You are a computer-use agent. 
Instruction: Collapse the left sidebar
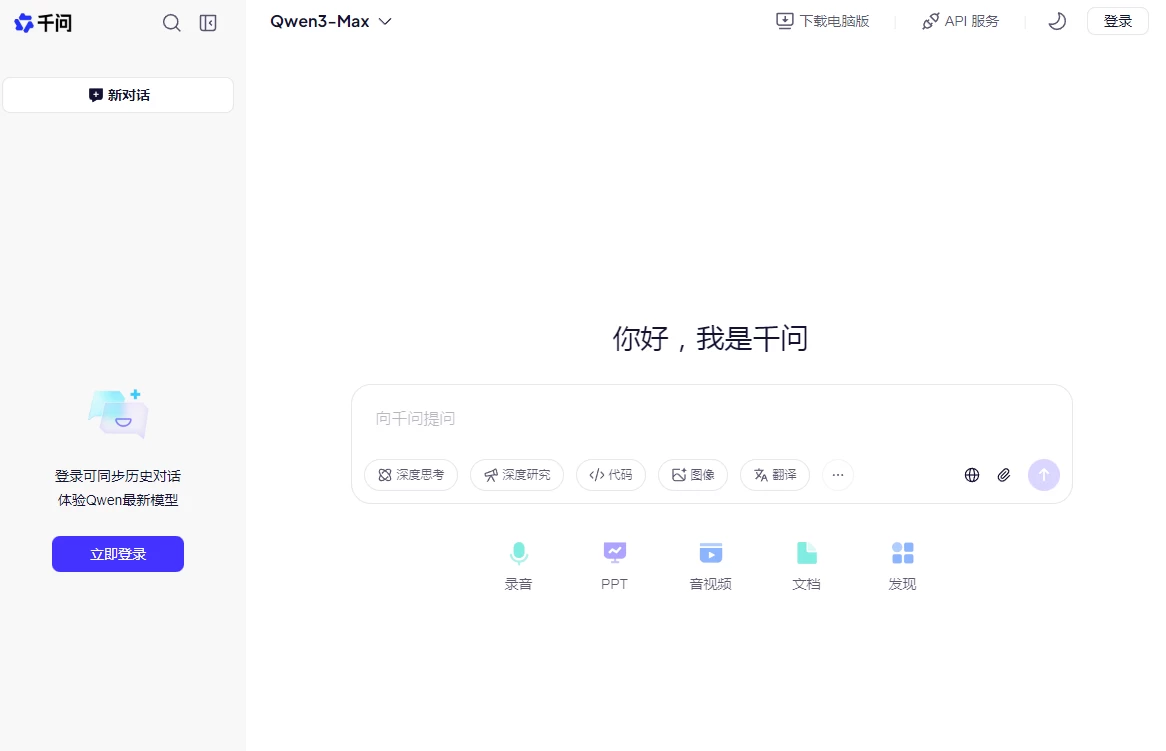pos(207,21)
